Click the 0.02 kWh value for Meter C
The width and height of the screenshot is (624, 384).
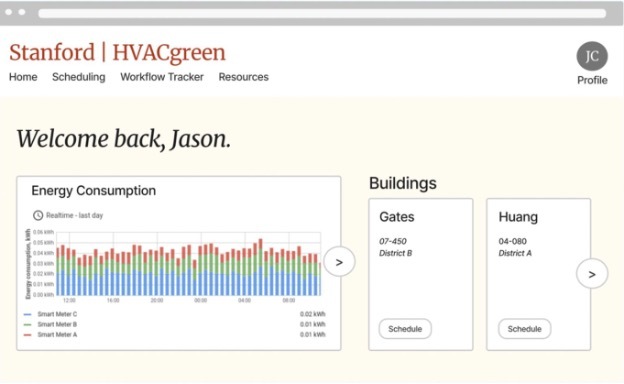coord(313,314)
